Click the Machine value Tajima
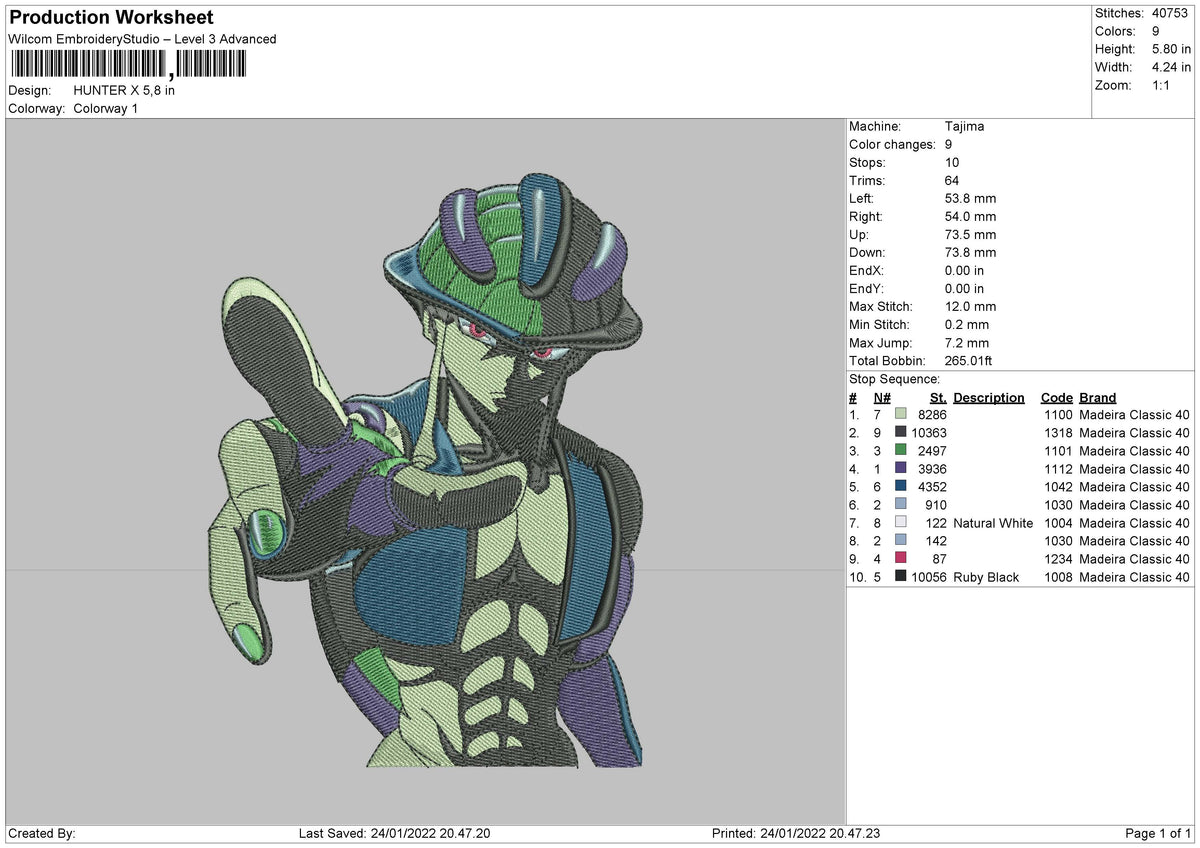This screenshot has width=1200, height=848. (964, 126)
